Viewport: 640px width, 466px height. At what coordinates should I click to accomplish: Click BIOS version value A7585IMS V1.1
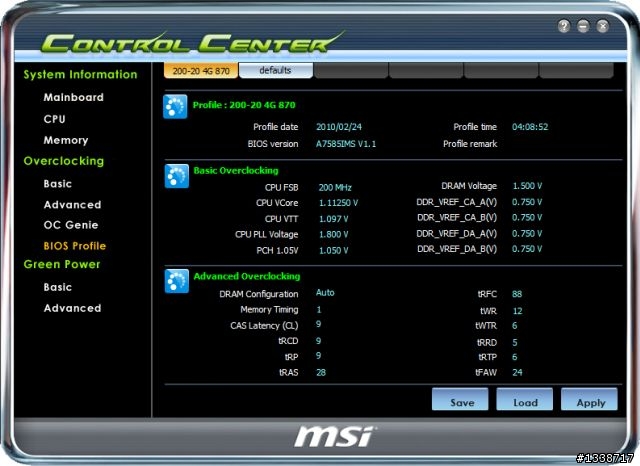point(346,144)
